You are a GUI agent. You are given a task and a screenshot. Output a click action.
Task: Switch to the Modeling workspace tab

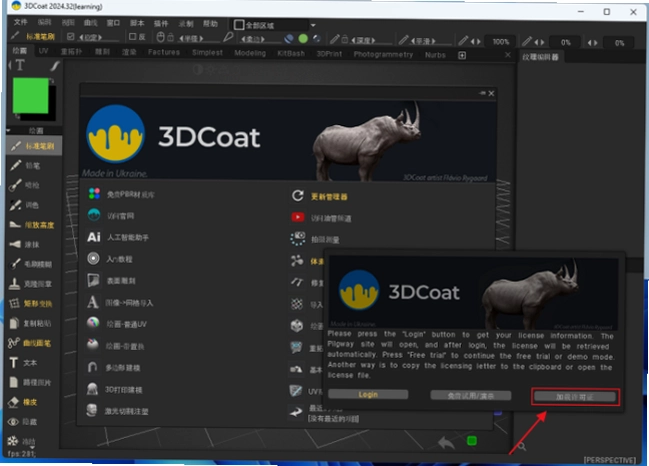coord(250,53)
